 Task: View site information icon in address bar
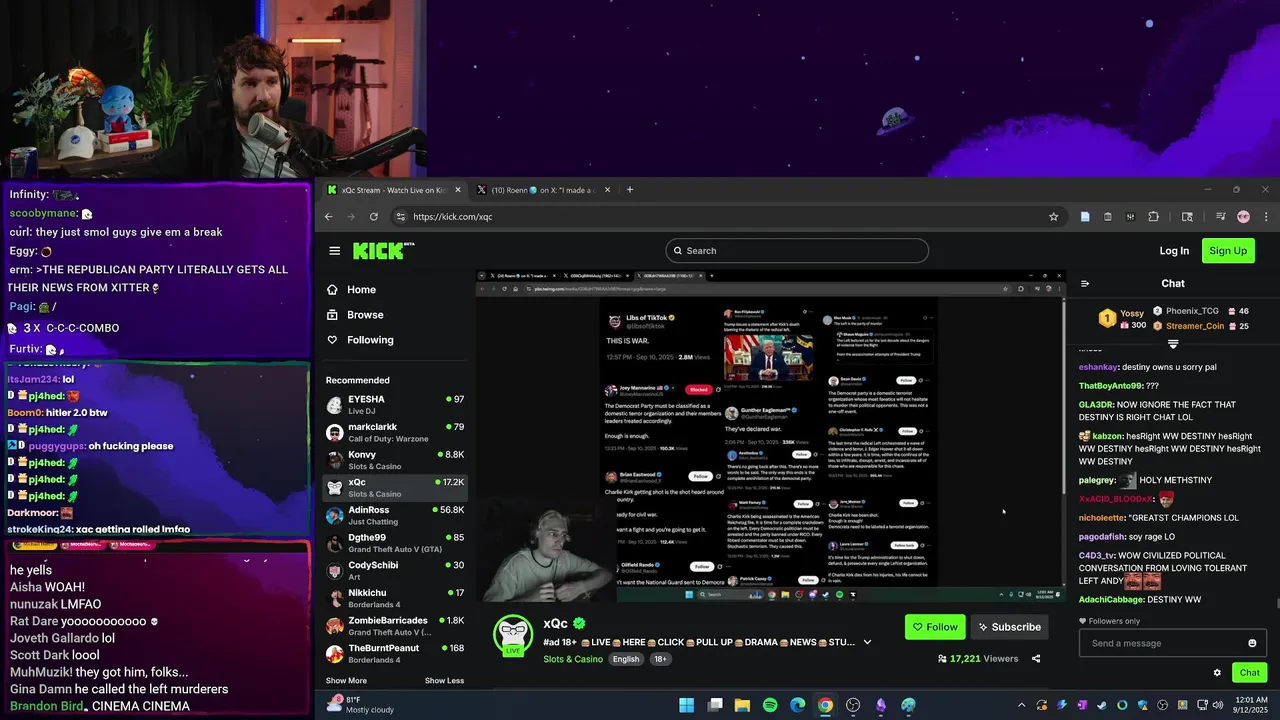coord(400,217)
